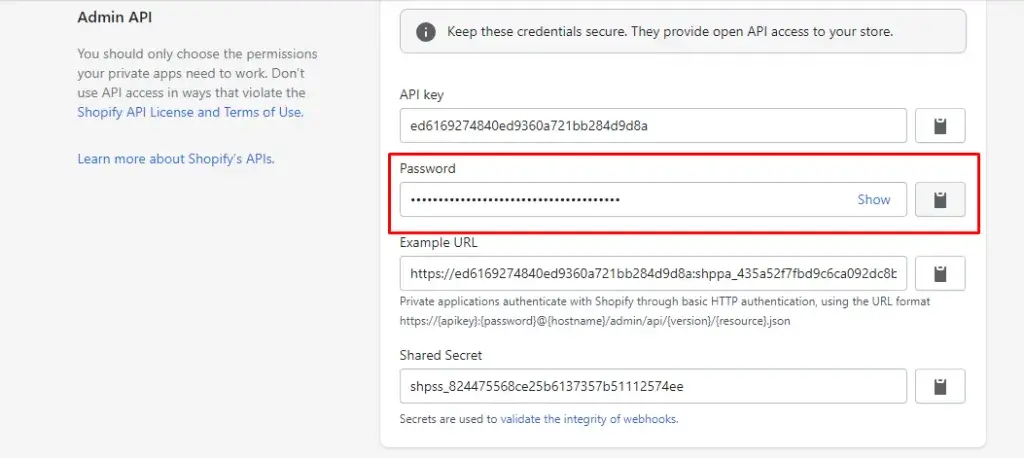Copy the Password using clipboard icon

click(x=940, y=199)
